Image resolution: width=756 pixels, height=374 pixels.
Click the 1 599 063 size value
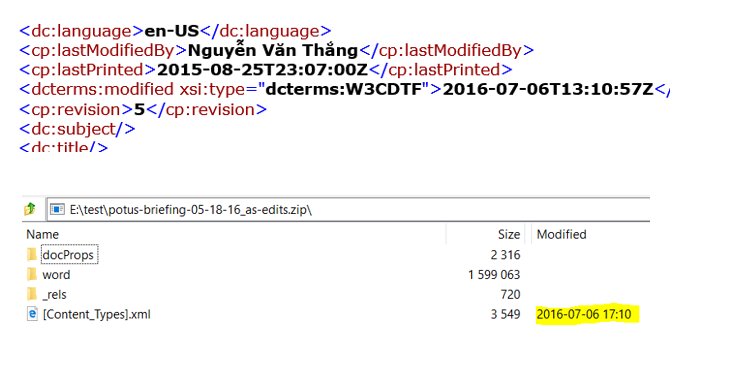point(494,275)
